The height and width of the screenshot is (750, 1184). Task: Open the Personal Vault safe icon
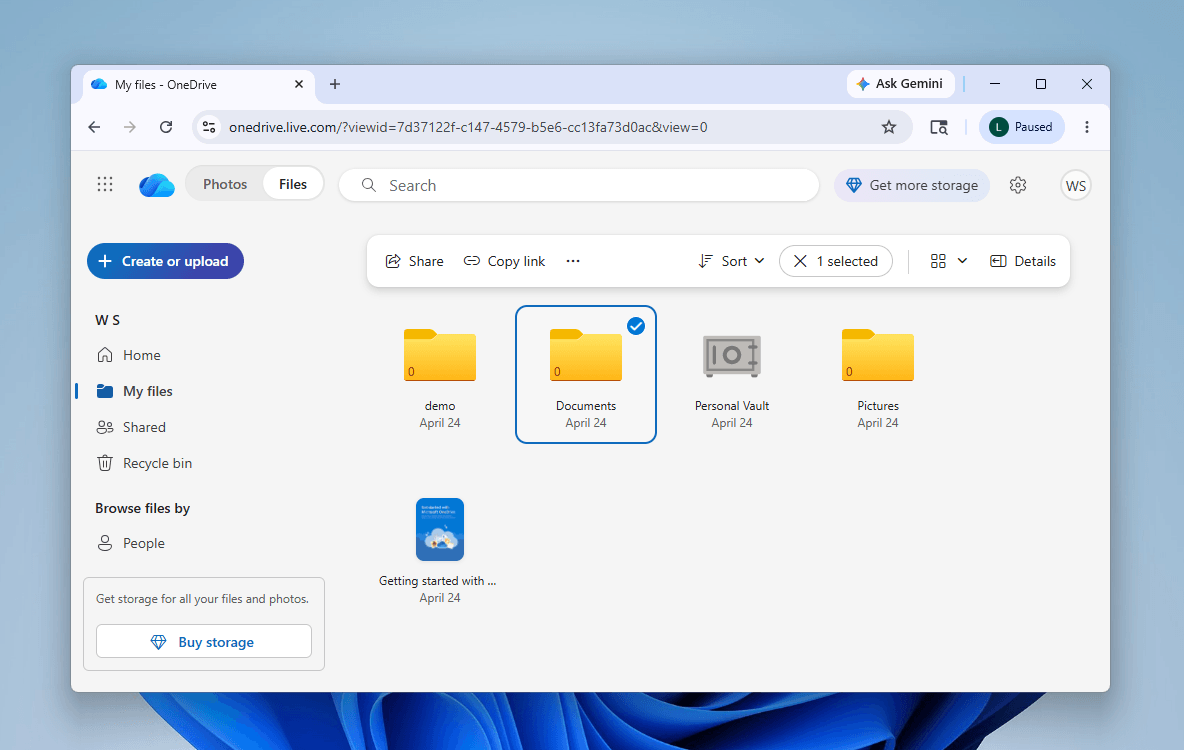pyautogui.click(x=732, y=356)
